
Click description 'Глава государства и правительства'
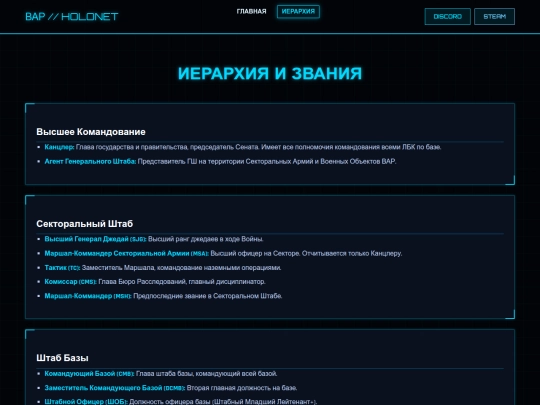pyautogui.click(x=259, y=147)
